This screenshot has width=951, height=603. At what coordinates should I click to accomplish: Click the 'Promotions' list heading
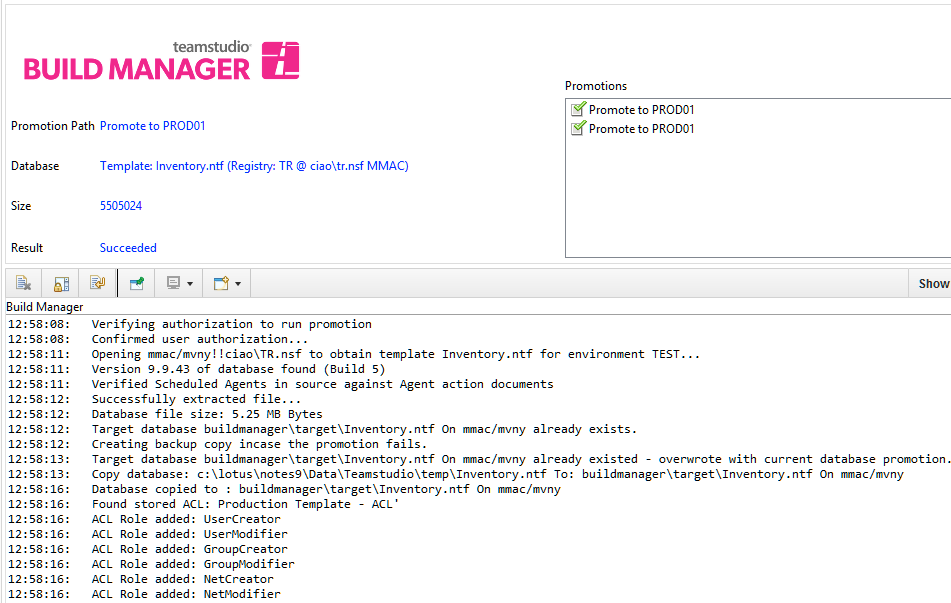596,86
